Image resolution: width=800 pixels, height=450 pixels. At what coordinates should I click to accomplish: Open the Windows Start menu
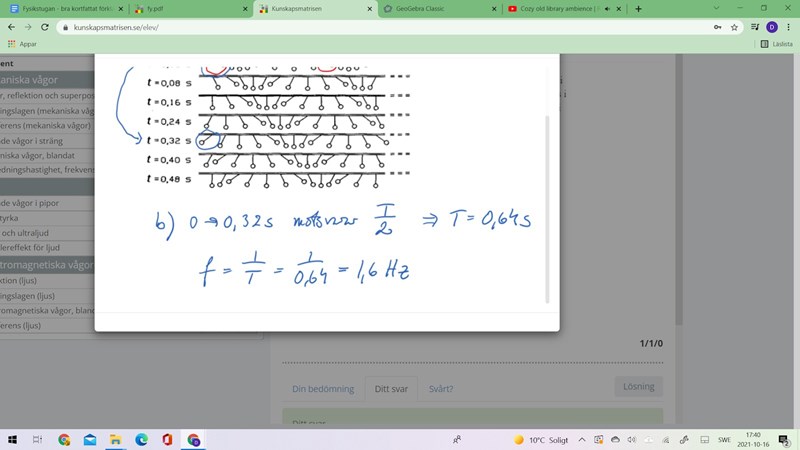(x=14, y=439)
